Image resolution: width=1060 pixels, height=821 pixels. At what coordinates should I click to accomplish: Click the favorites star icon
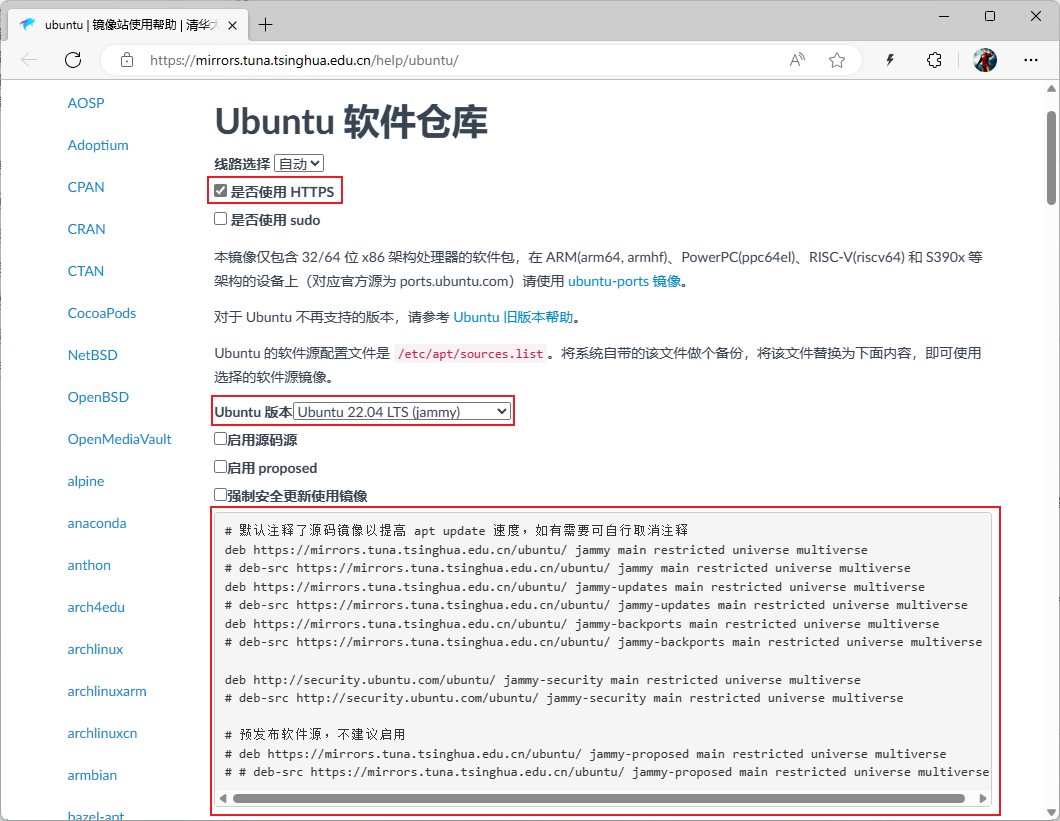point(837,60)
